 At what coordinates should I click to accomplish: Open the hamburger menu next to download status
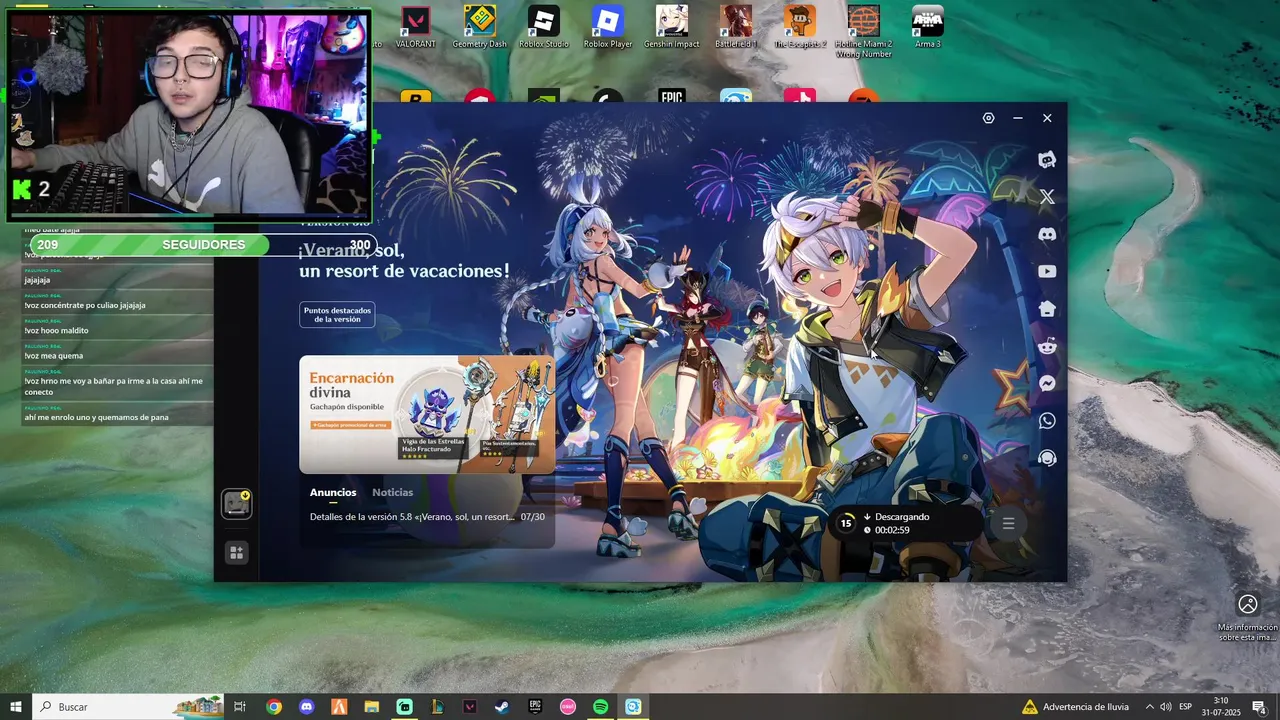1008,524
